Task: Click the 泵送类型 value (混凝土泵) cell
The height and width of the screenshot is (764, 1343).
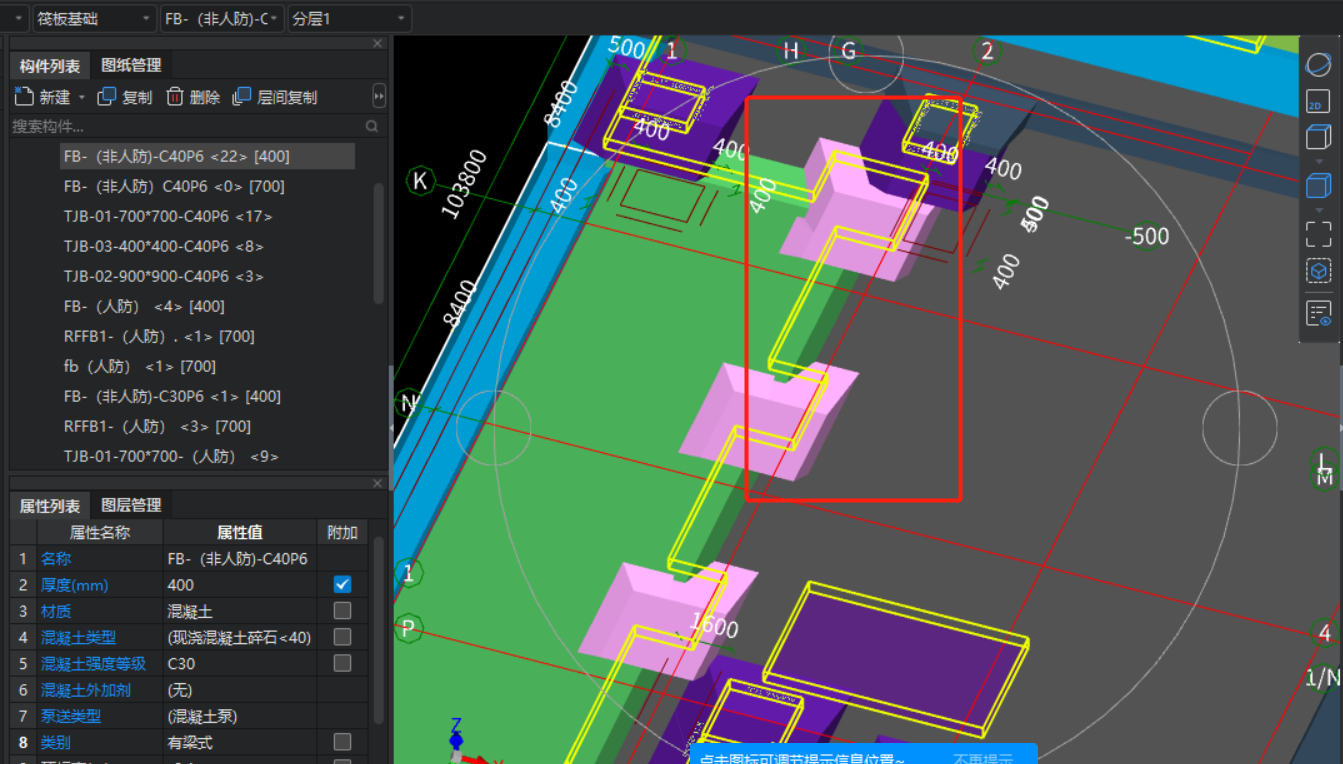Action: (x=240, y=716)
